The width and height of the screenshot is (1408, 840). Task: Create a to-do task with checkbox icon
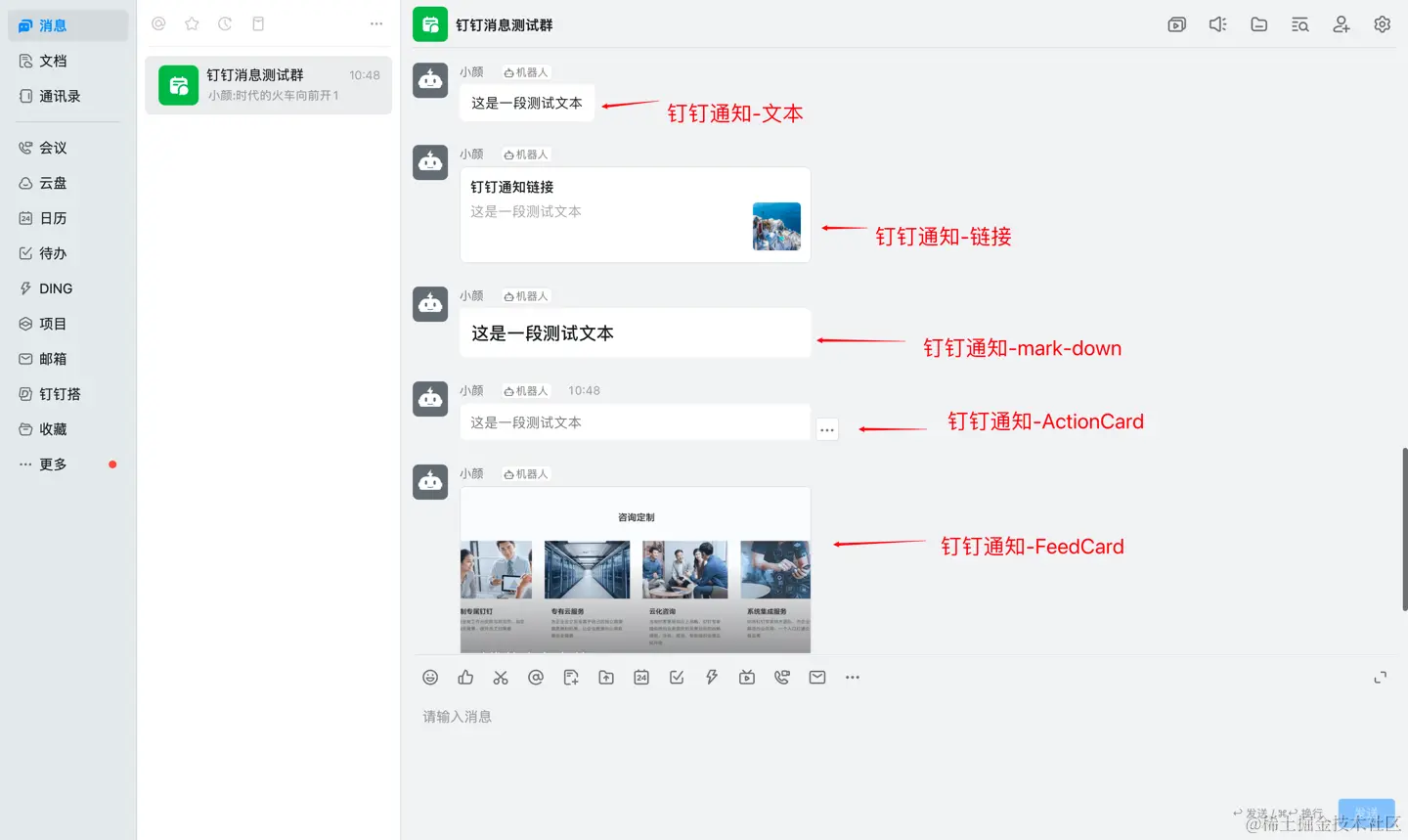click(677, 678)
